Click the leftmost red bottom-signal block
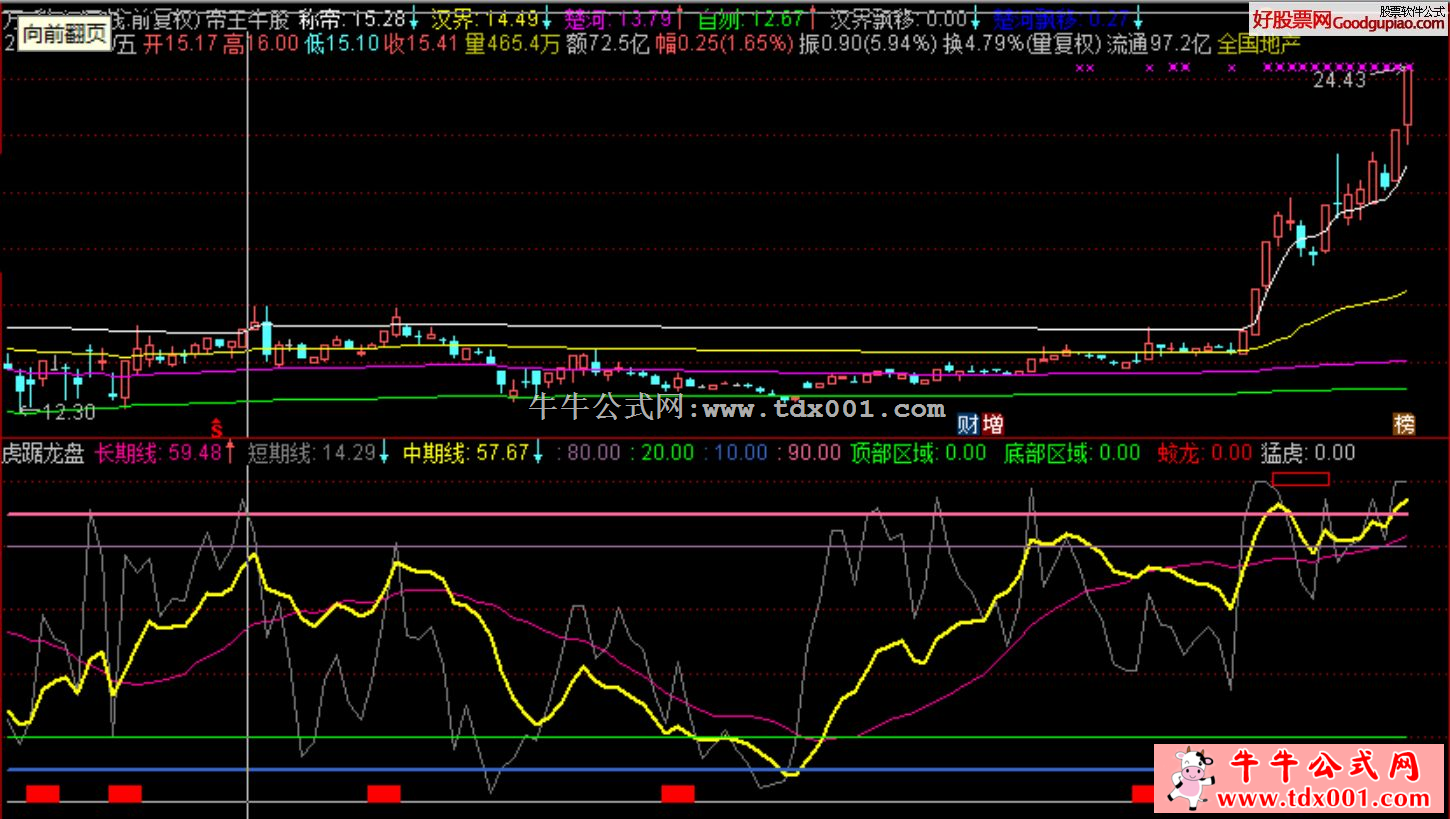Image resolution: width=1450 pixels, height=819 pixels. pyautogui.click(x=43, y=794)
